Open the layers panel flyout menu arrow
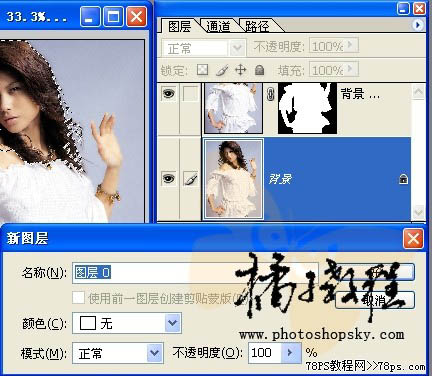The width and height of the screenshot is (432, 376). tap(417, 25)
